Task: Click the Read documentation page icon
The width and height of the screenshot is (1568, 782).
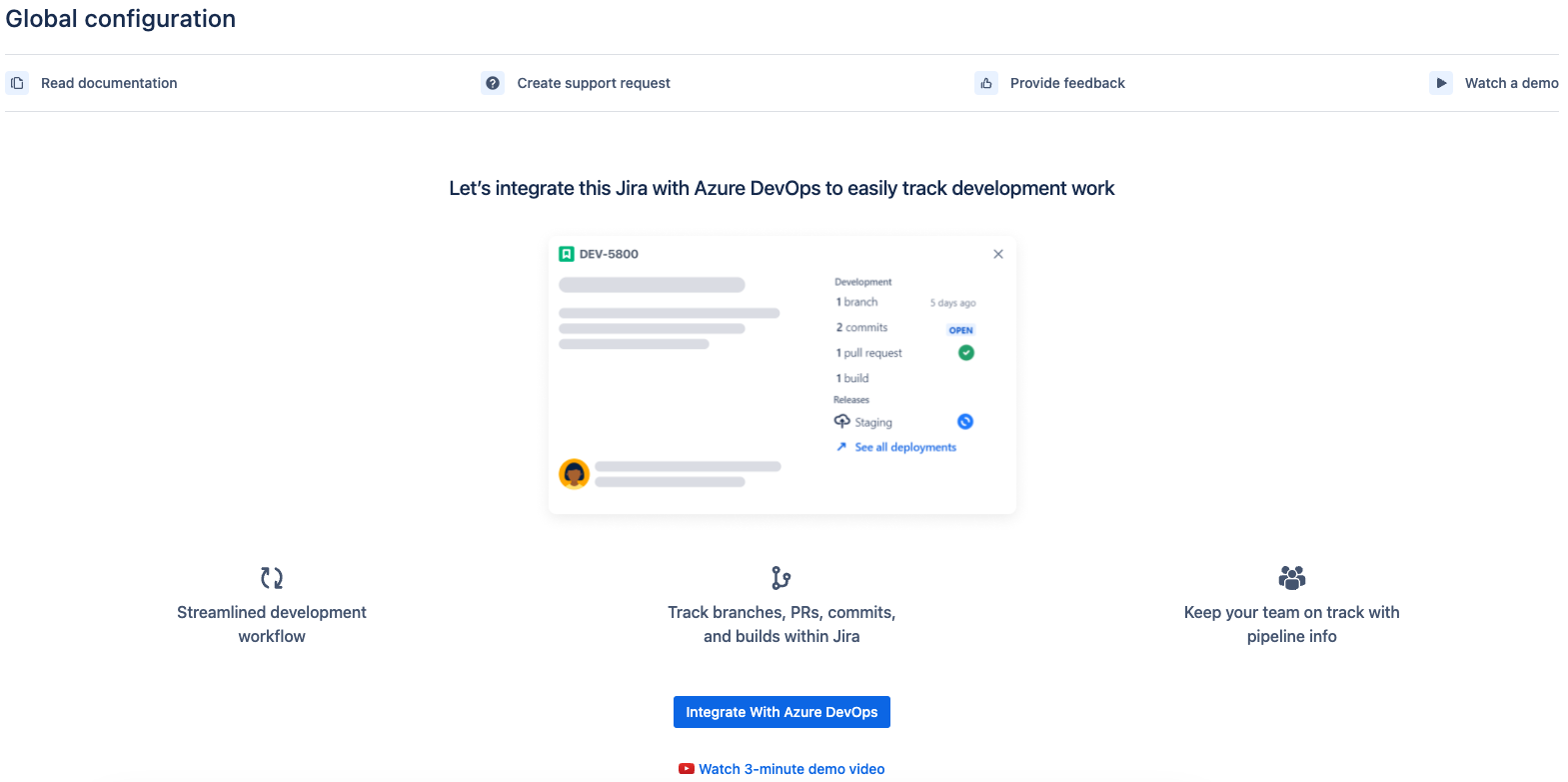Action: [17, 83]
